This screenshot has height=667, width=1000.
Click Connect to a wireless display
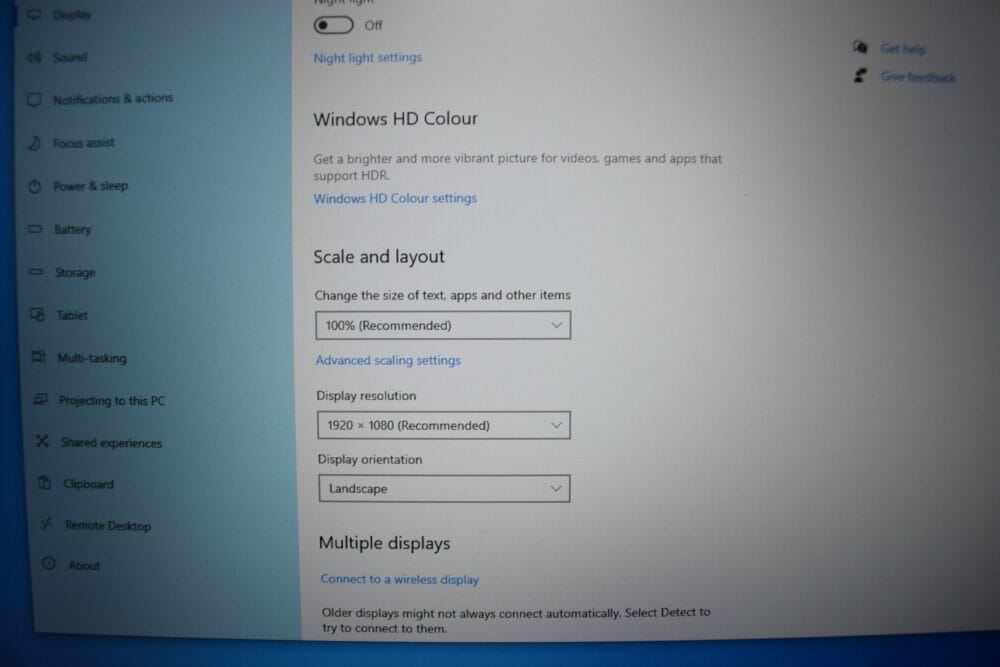click(x=400, y=579)
